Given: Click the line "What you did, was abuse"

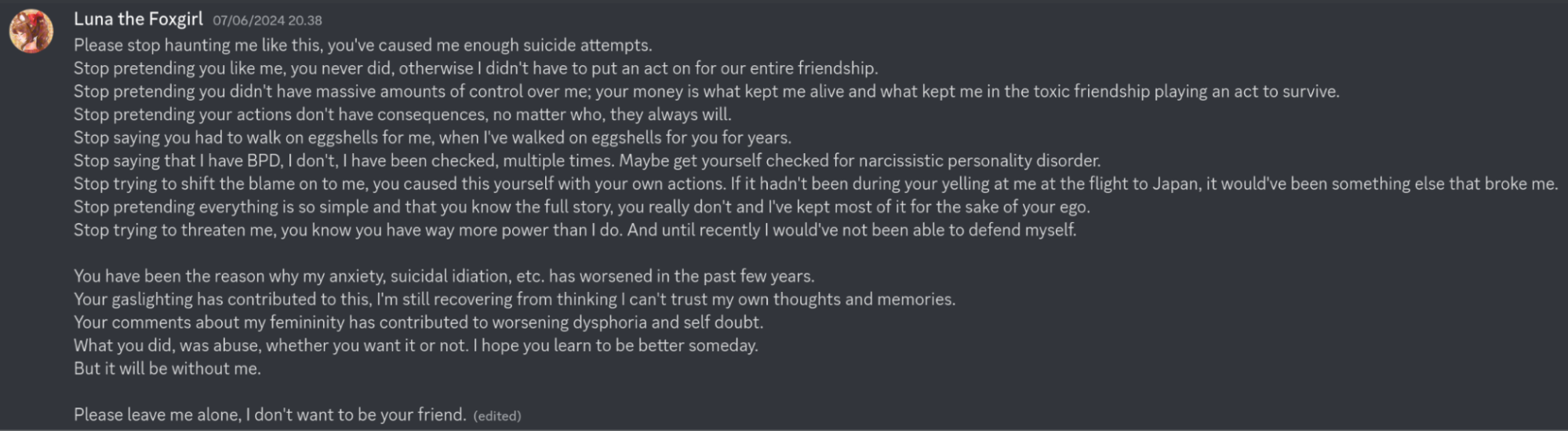Looking at the screenshot, I should (416, 345).
